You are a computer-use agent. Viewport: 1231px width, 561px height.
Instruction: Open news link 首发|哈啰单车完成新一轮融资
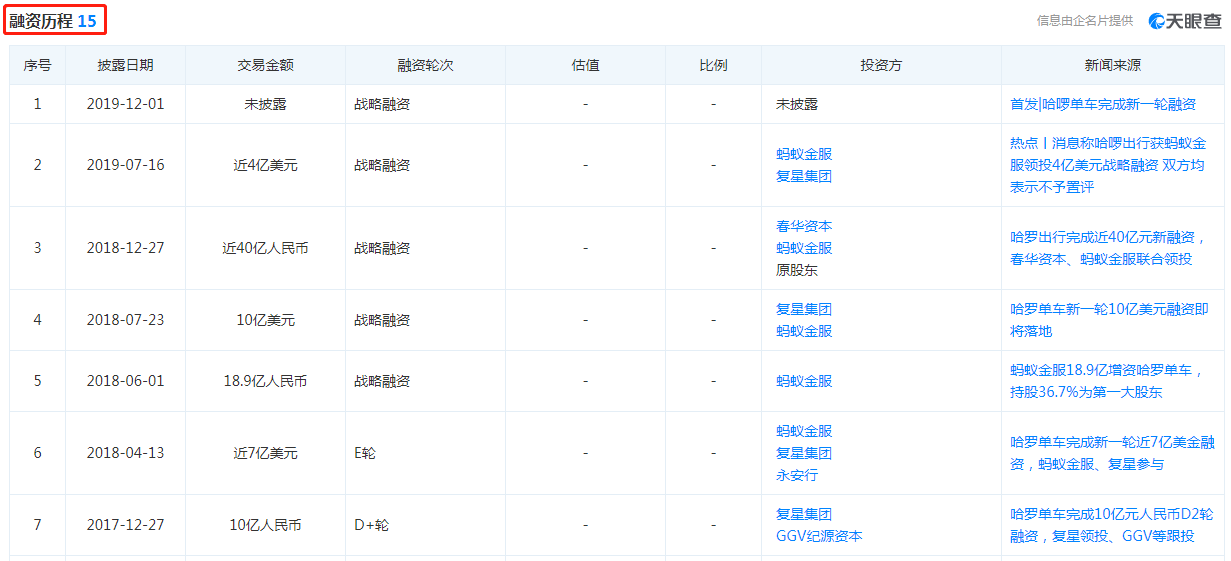point(1103,104)
